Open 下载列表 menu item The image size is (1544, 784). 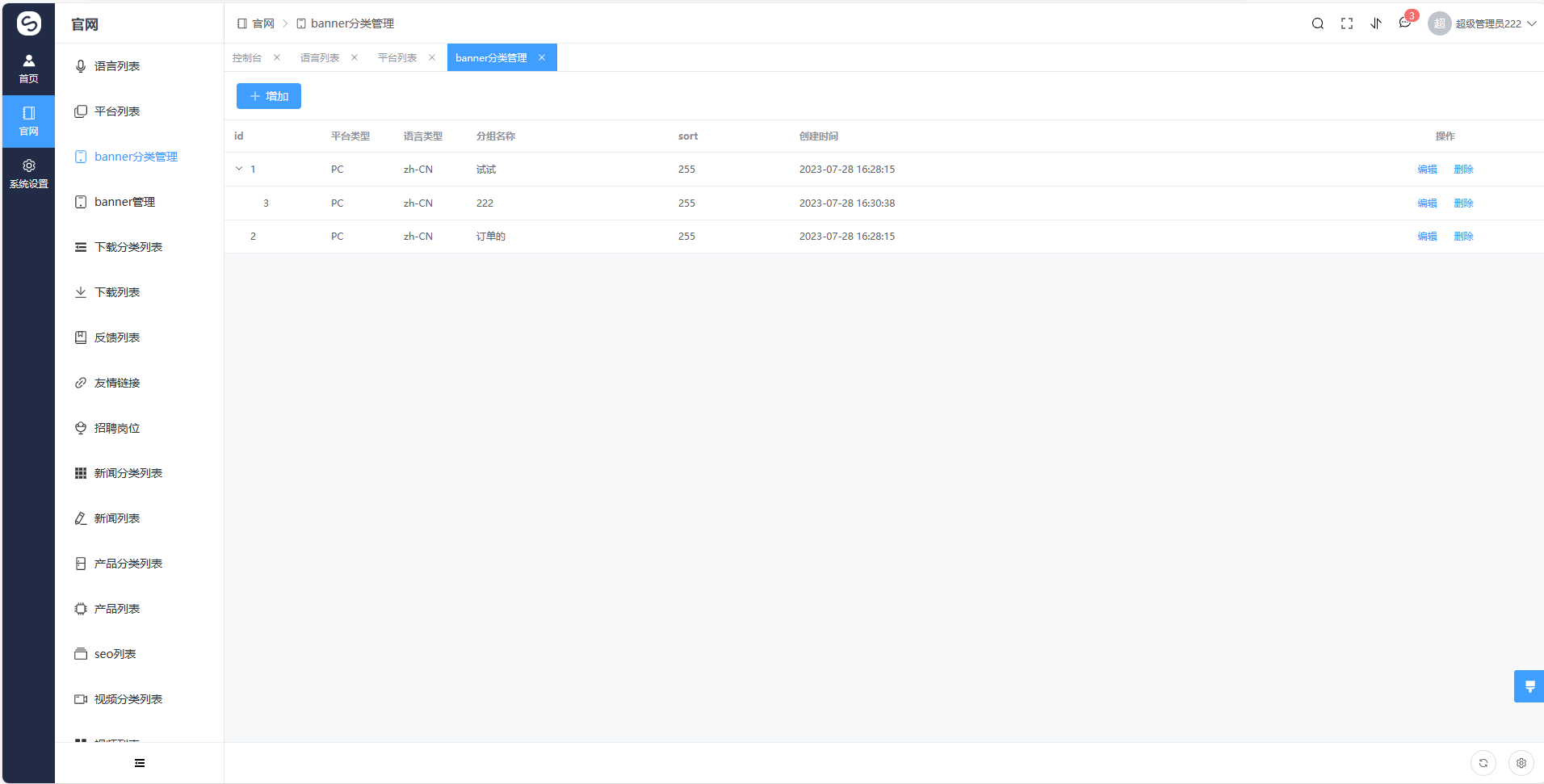[139, 292]
